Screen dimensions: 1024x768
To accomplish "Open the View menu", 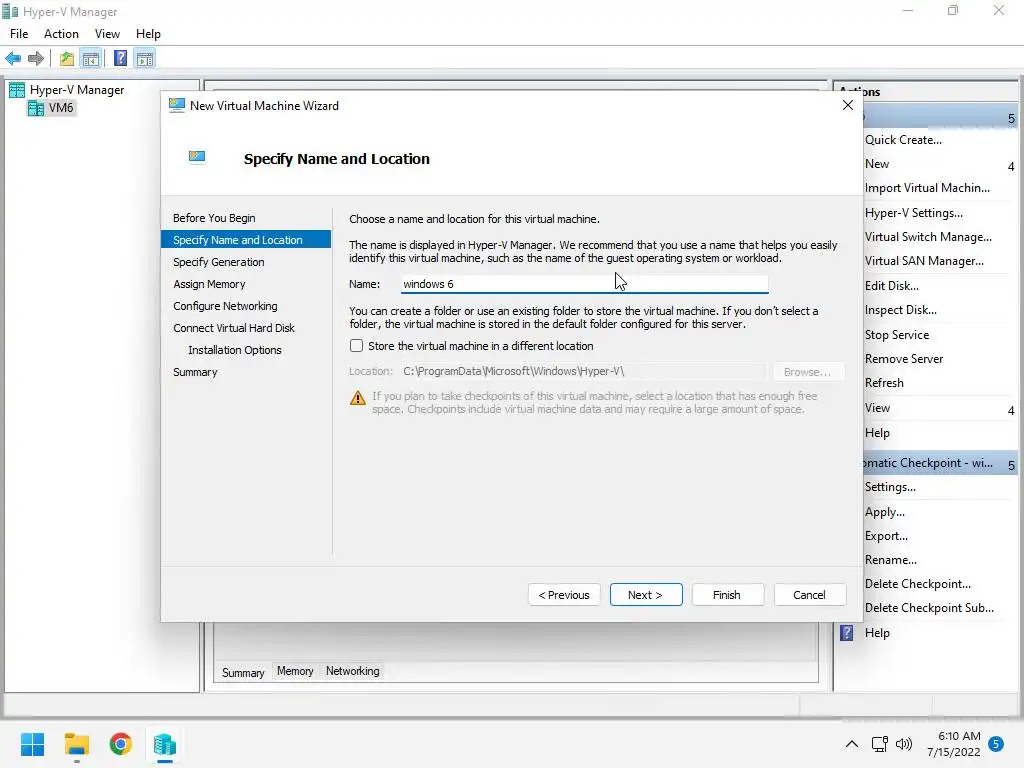I will (x=107, y=34).
